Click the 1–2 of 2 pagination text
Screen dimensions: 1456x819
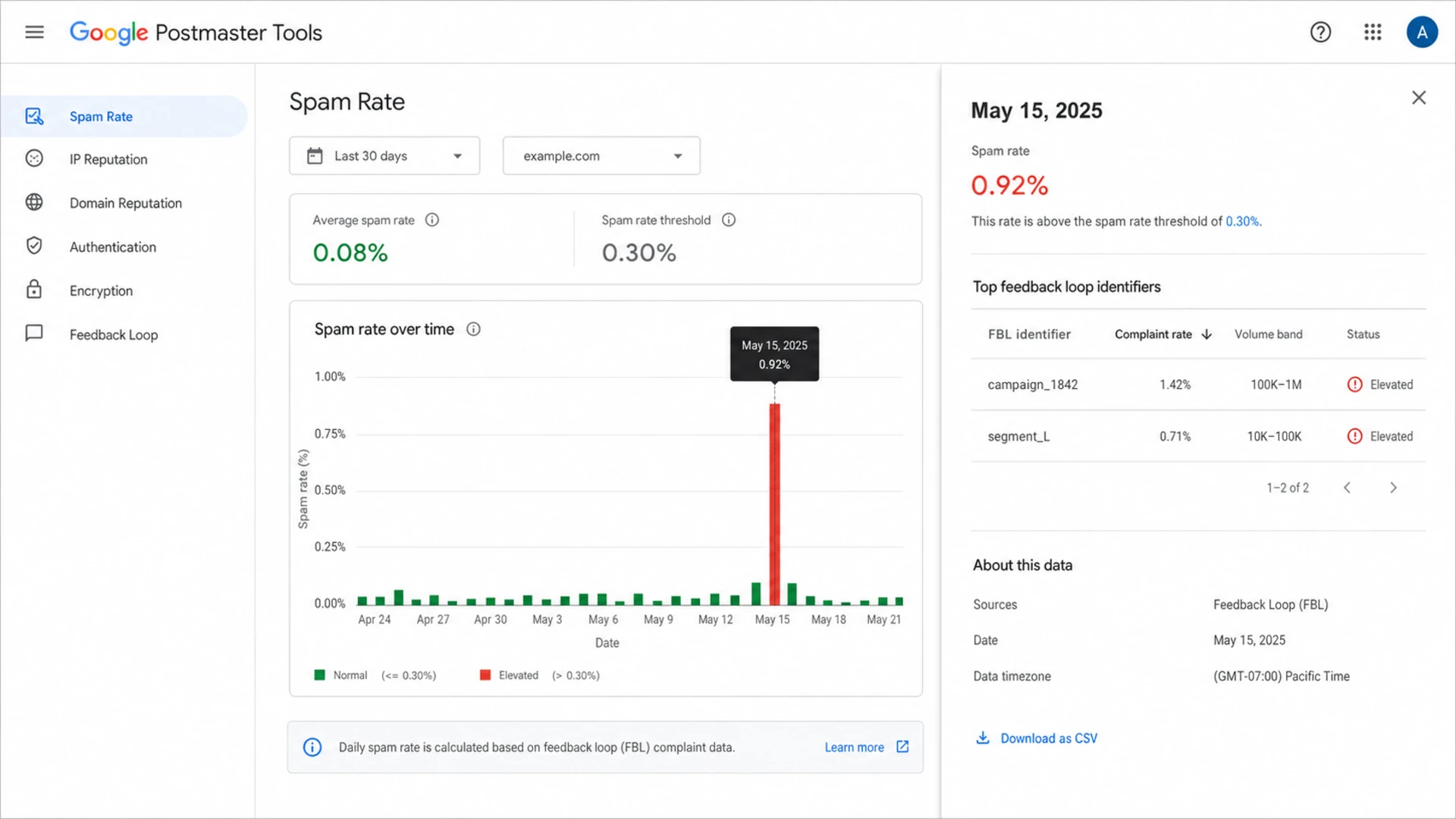click(x=1287, y=488)
